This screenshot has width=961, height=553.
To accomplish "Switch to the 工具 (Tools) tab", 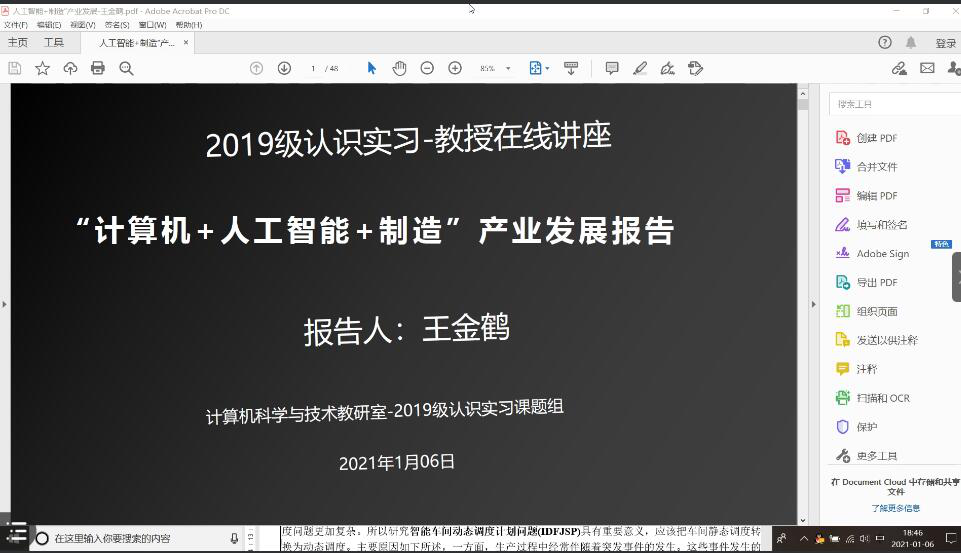I will pyautogui.click(x=53, y=43).
